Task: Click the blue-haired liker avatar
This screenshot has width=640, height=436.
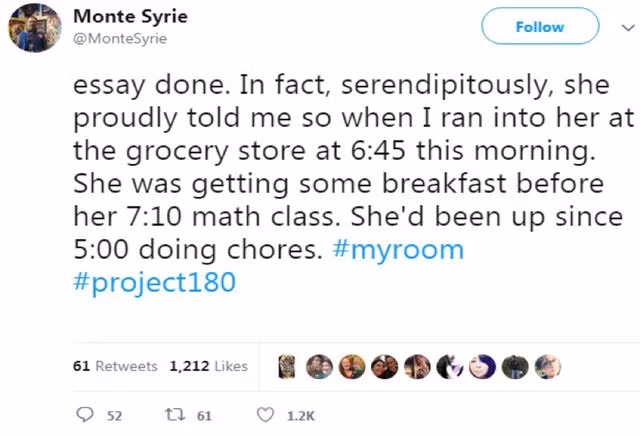Action: point(483,366)
